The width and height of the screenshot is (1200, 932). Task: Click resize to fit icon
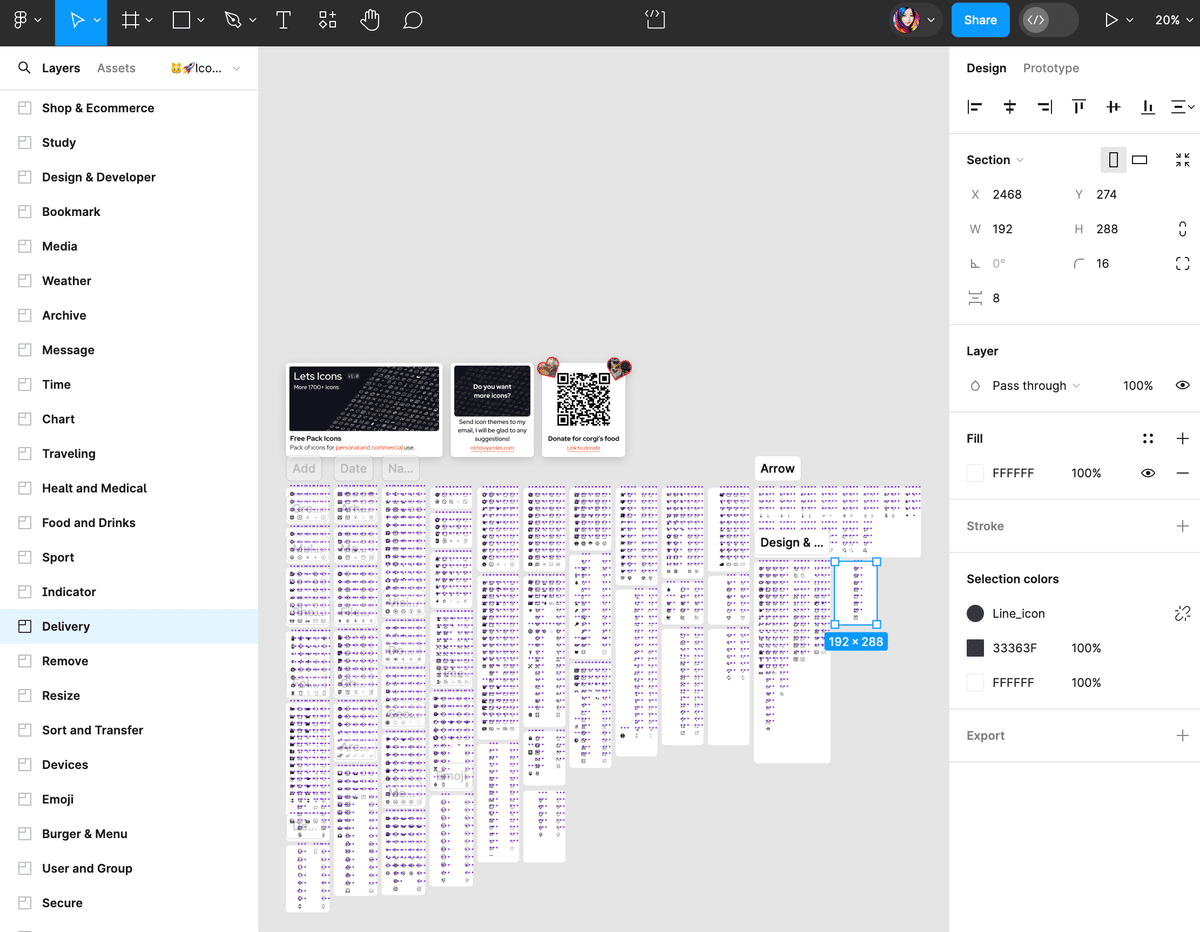1183,160
